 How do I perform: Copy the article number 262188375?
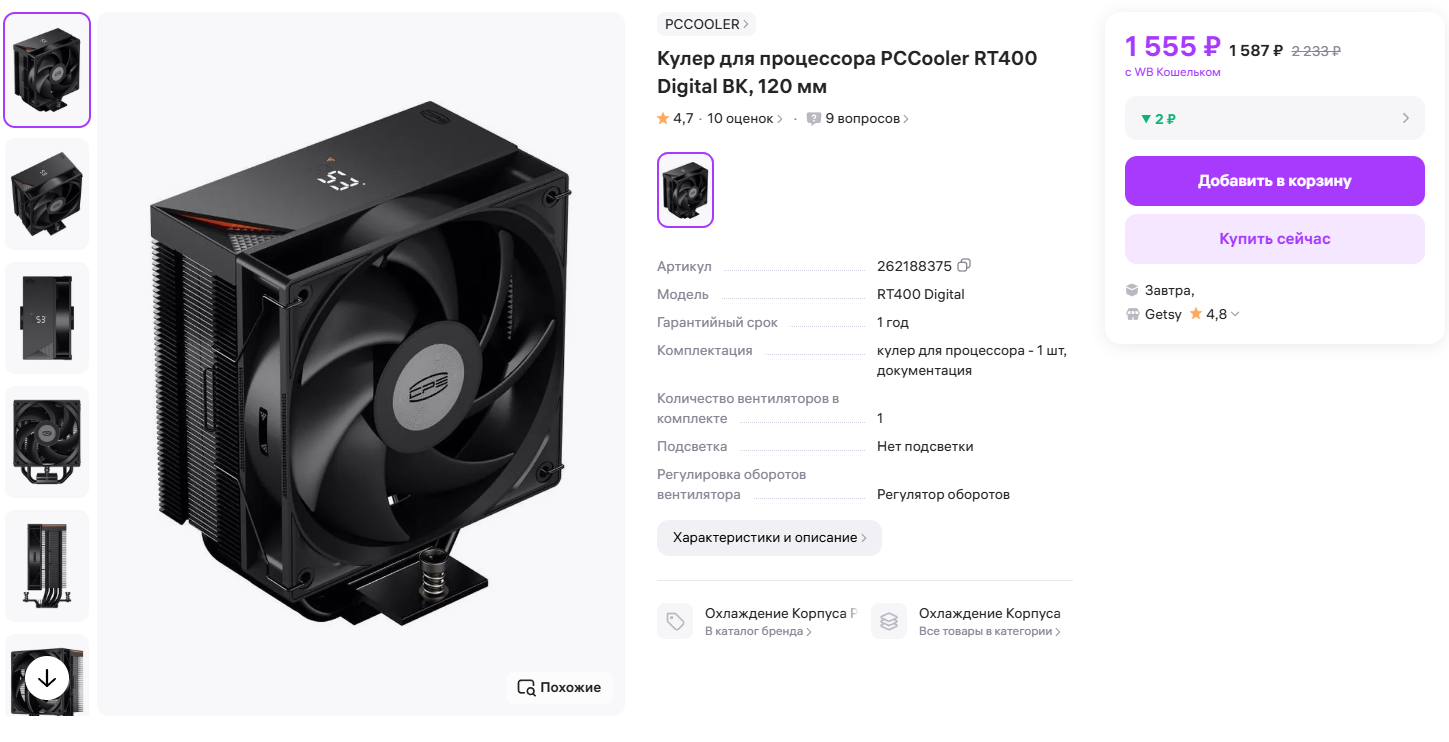click(x=964, y=266)
